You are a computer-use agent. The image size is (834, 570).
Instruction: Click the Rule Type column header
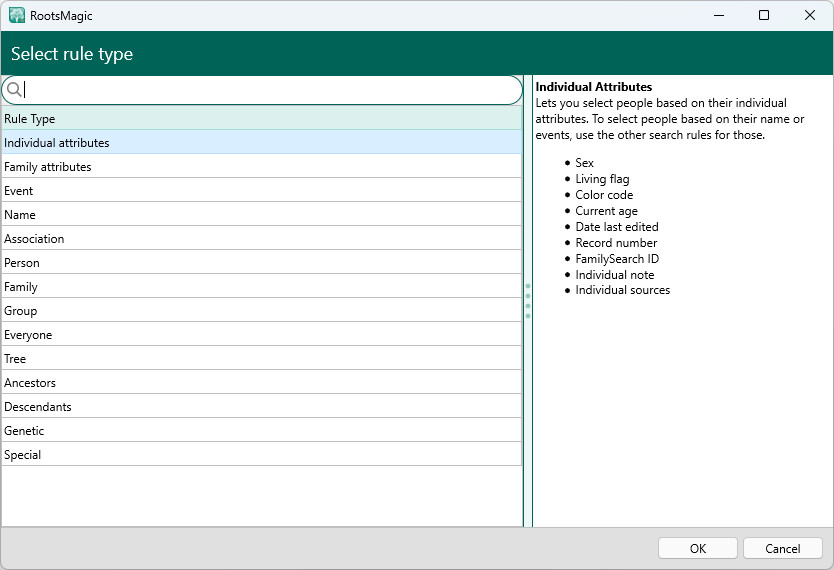pyautogui.click(x=262, y=119)
